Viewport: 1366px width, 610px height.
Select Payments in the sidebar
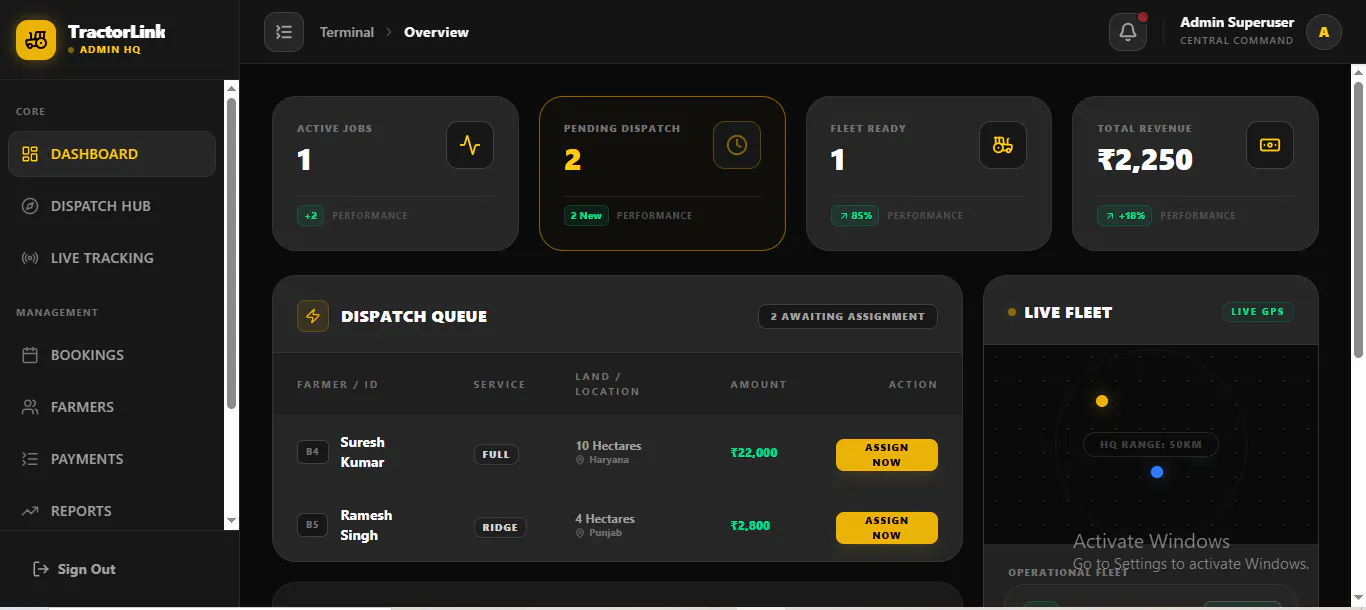click(x=112, y=459)
